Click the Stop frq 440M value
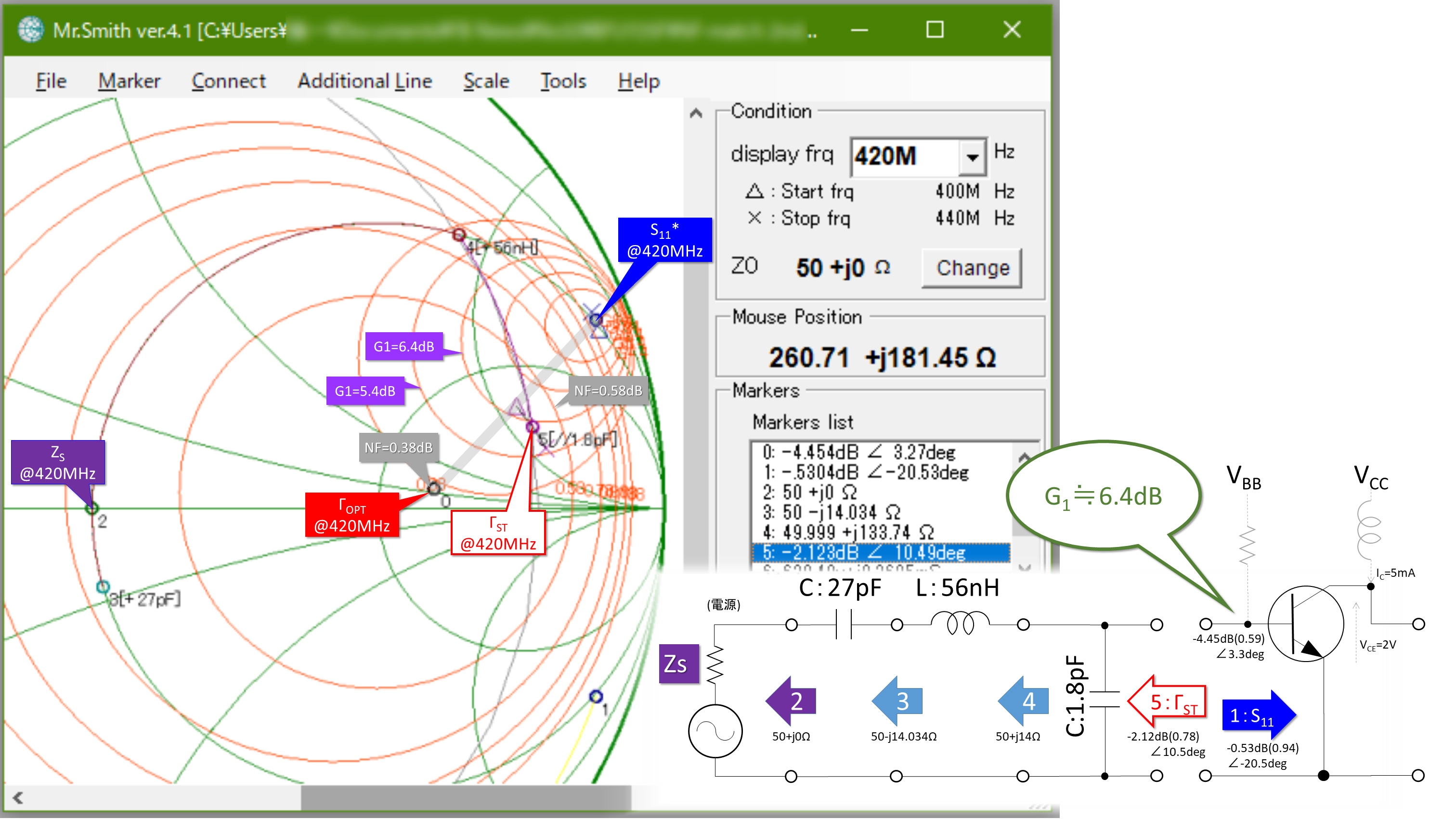This screenshot has width=1456, height=819. 957,218
